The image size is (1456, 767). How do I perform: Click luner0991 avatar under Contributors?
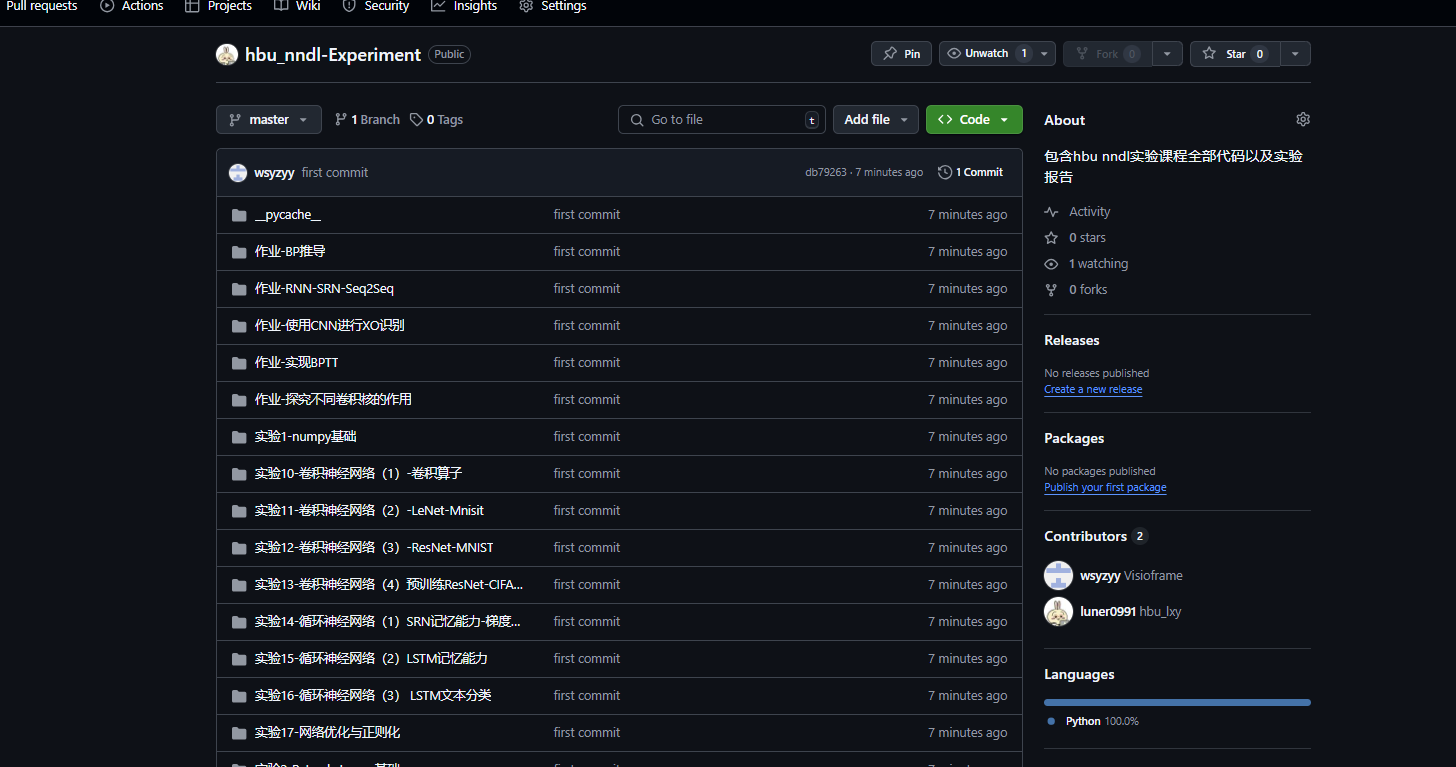1058,611
